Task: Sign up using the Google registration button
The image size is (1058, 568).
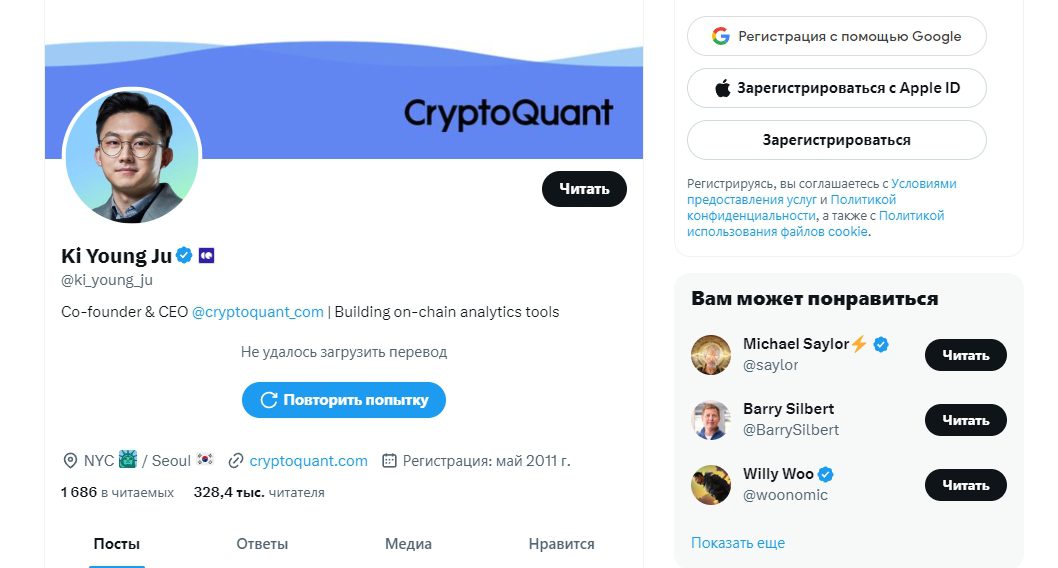Action: click(836, 36)
